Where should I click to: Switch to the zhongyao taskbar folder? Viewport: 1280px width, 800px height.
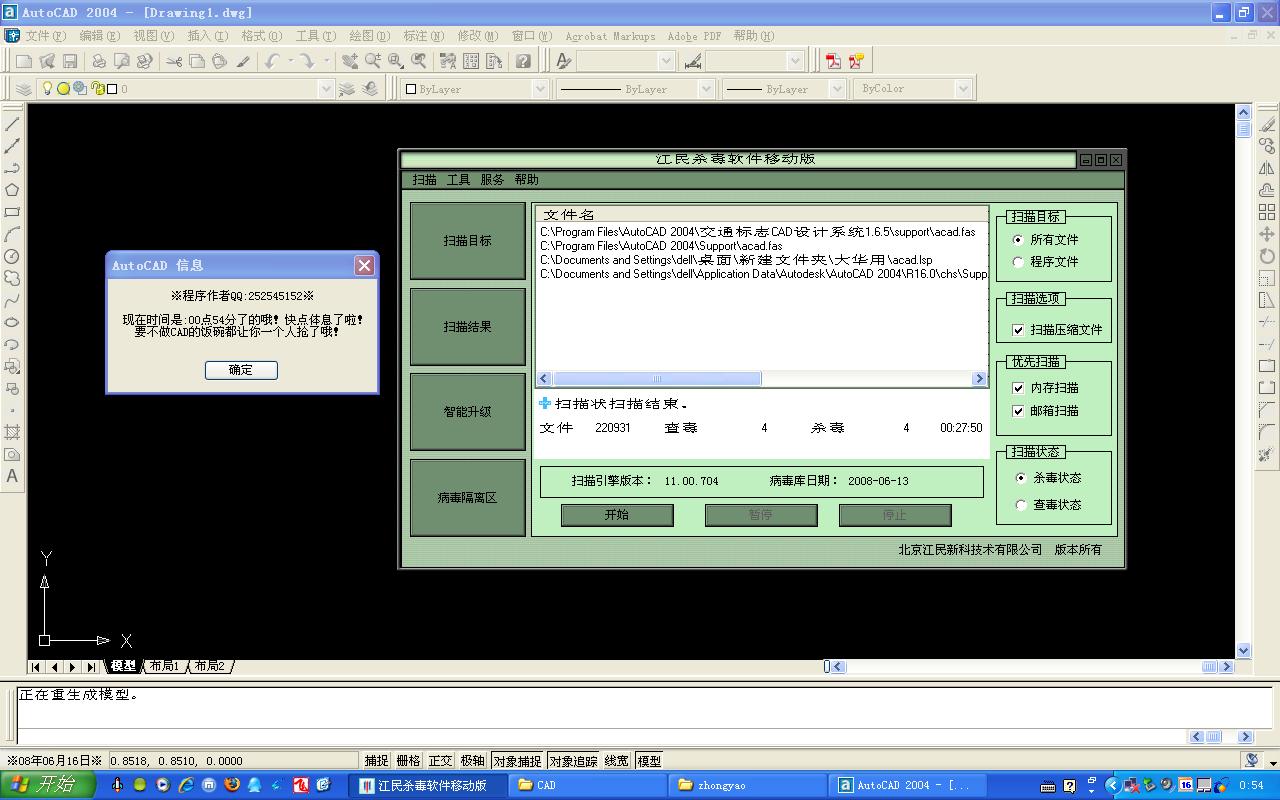pyautogui.click(x=746, y=785)
